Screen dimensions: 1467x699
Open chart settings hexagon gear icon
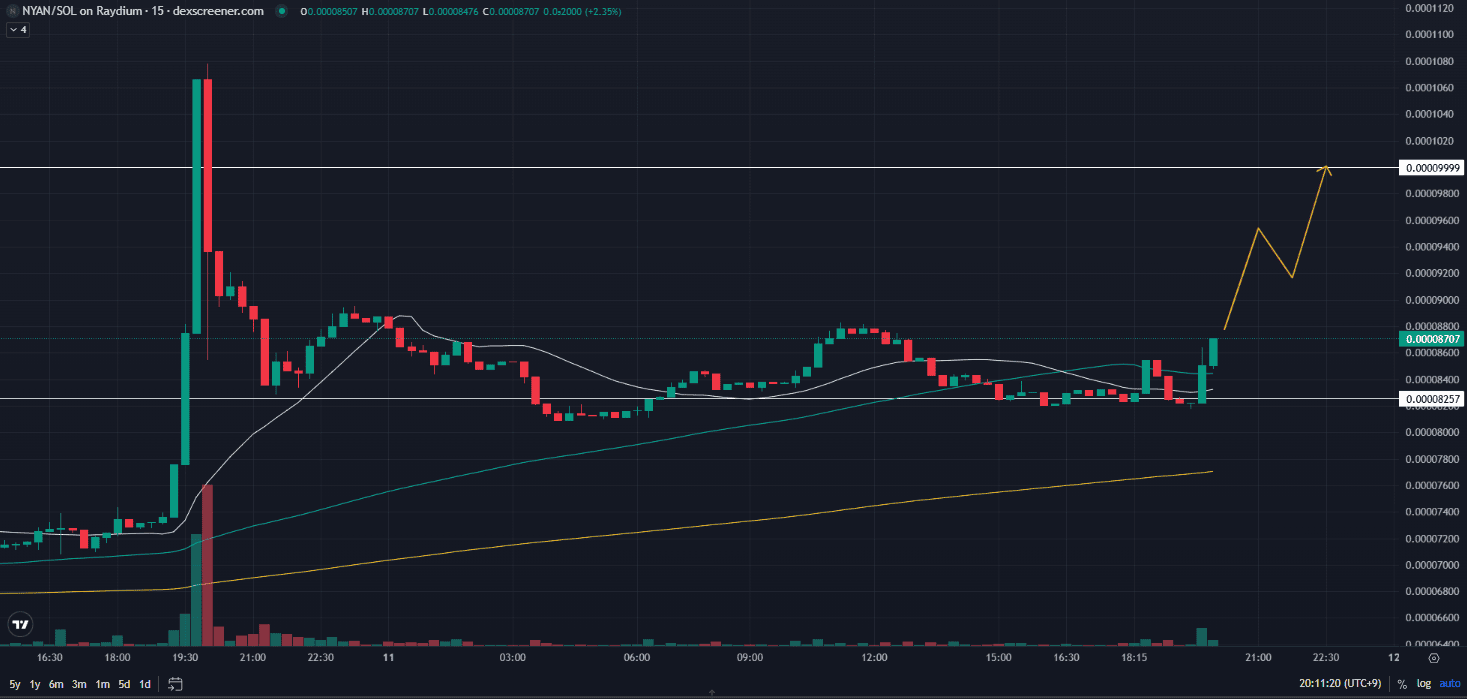coord(1434,658)
